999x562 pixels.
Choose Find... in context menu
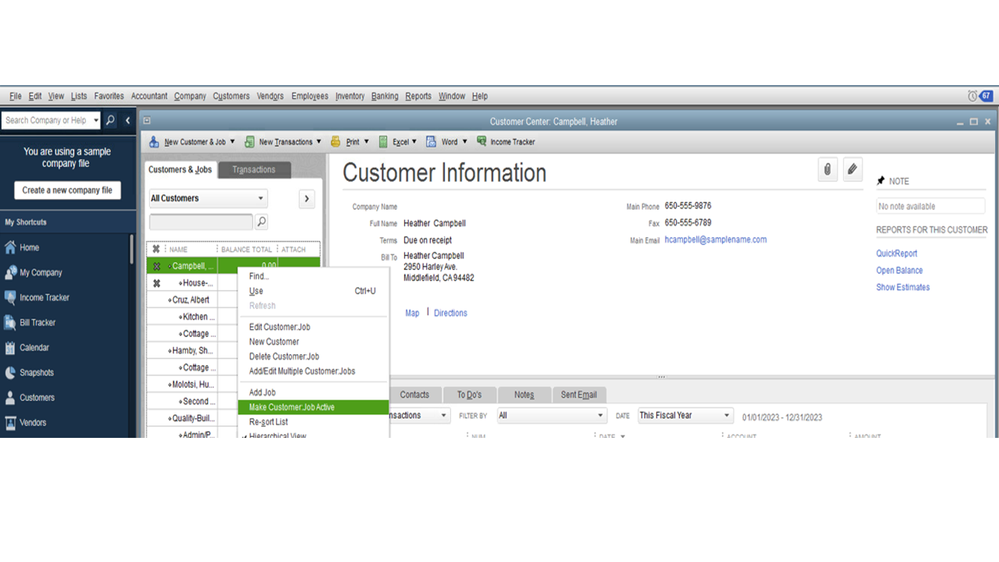[x=259, y=276]
